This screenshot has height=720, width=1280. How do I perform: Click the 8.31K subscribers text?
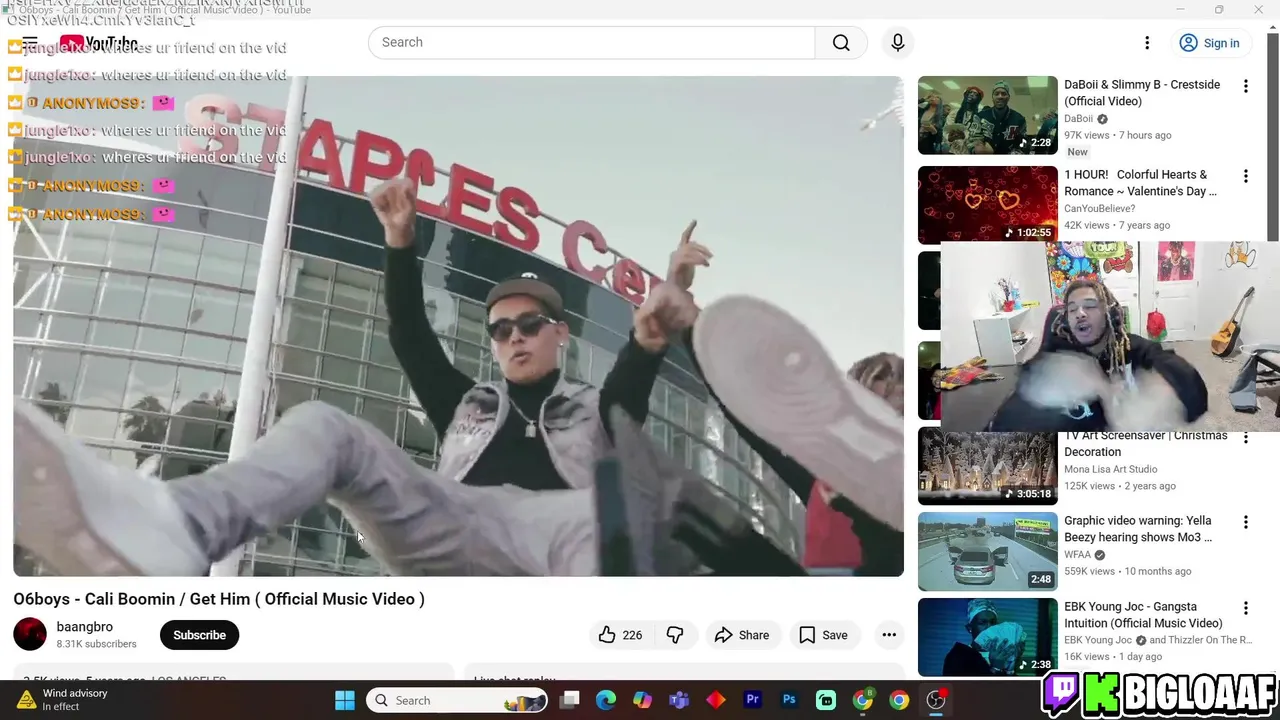click(96, 644)
